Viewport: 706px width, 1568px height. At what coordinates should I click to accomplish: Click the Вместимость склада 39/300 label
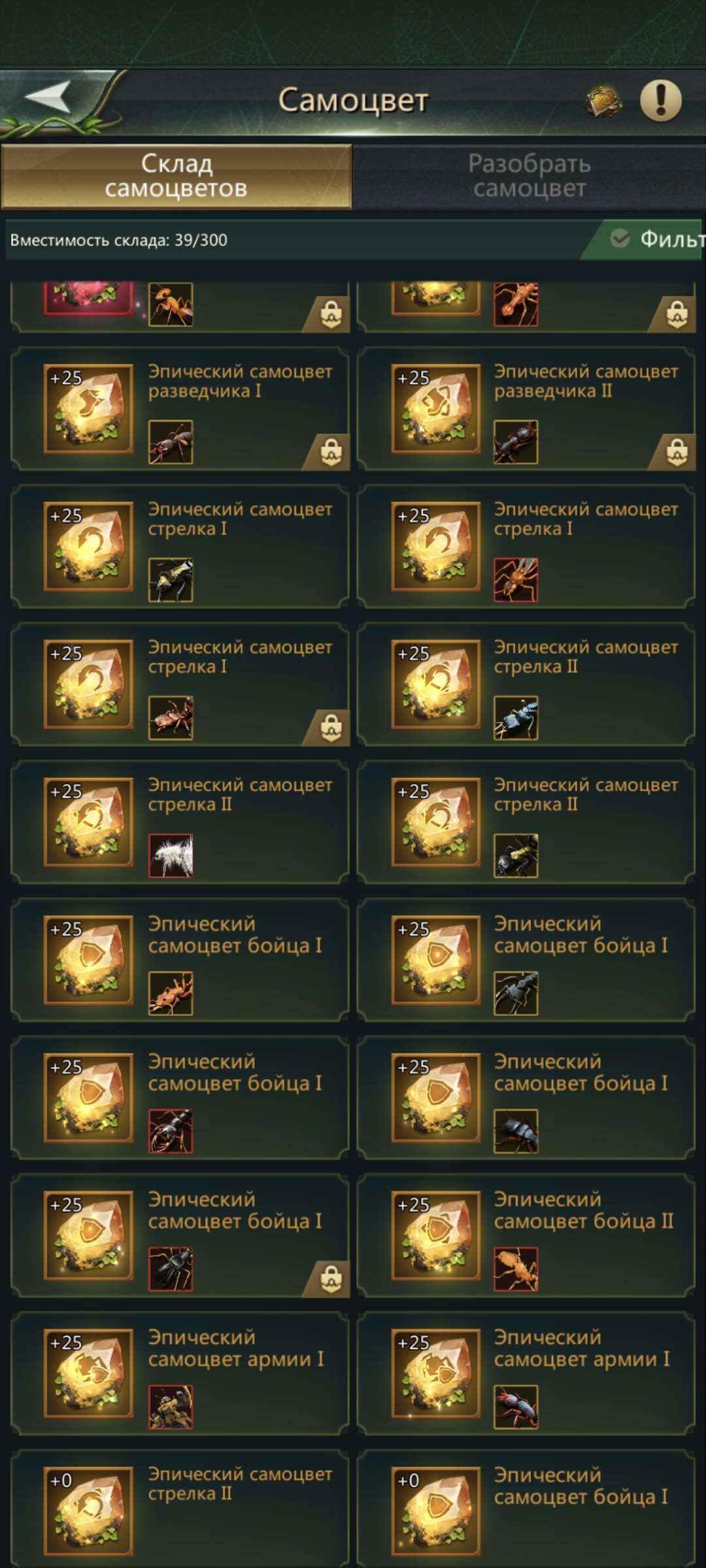point(119,240)
